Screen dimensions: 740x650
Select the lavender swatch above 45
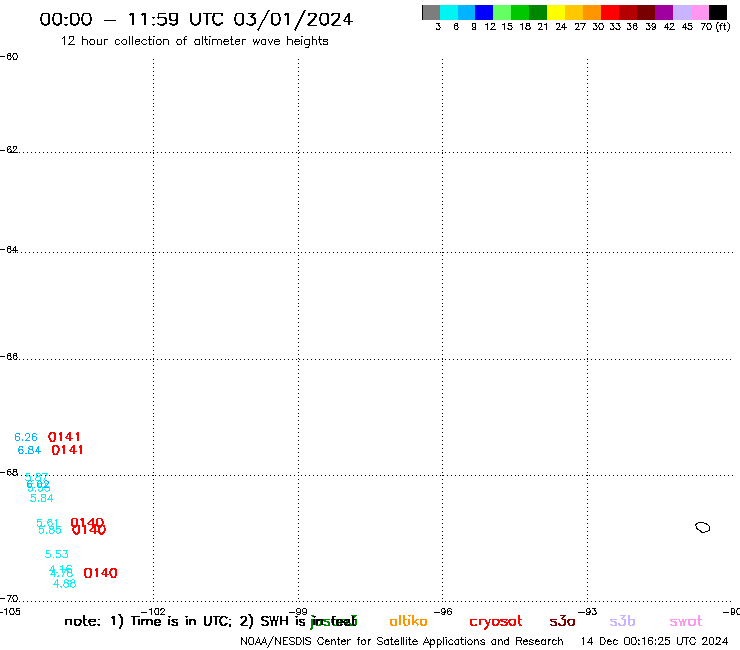click(681, 12)
